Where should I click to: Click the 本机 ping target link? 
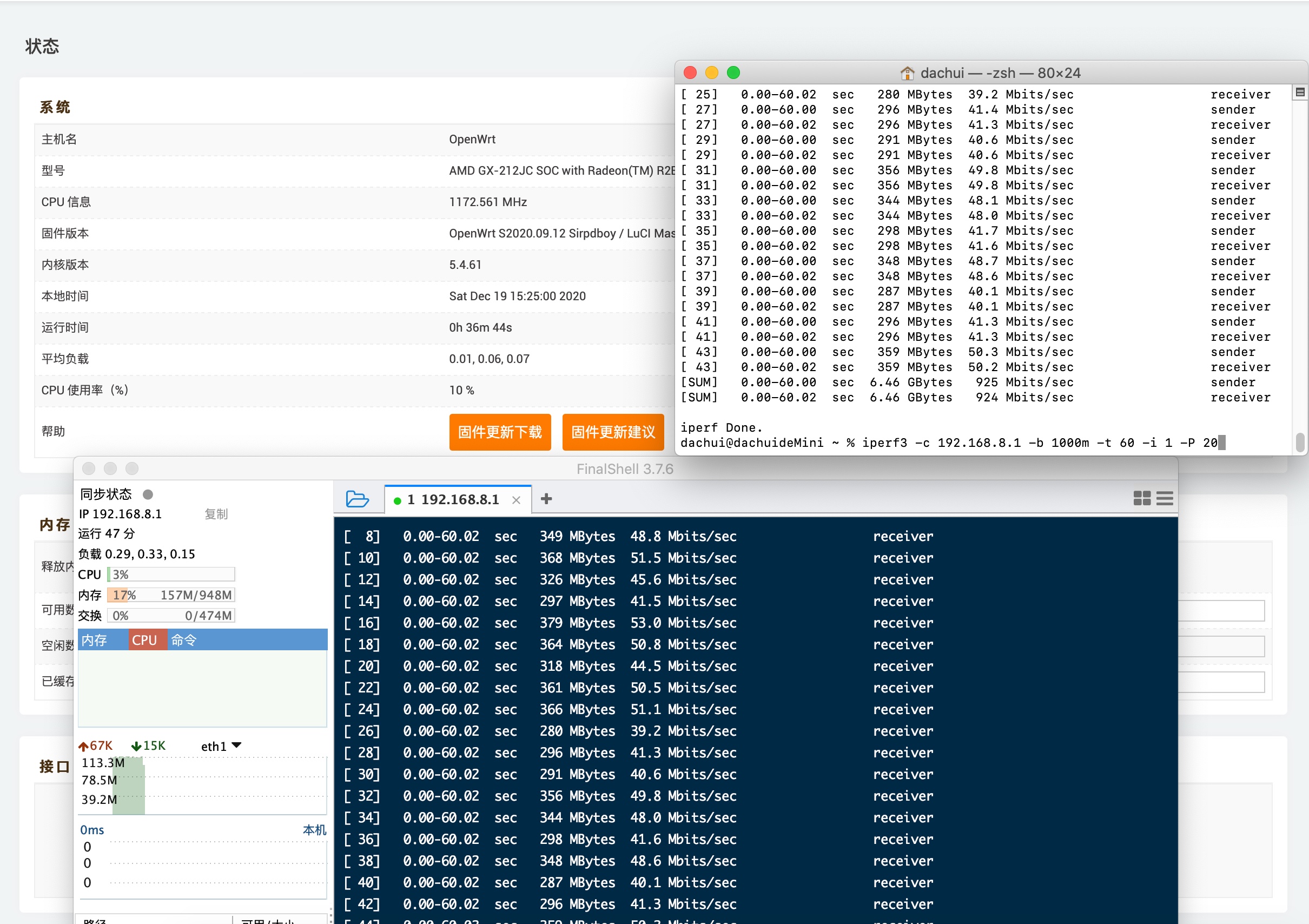tap(314, 829)
